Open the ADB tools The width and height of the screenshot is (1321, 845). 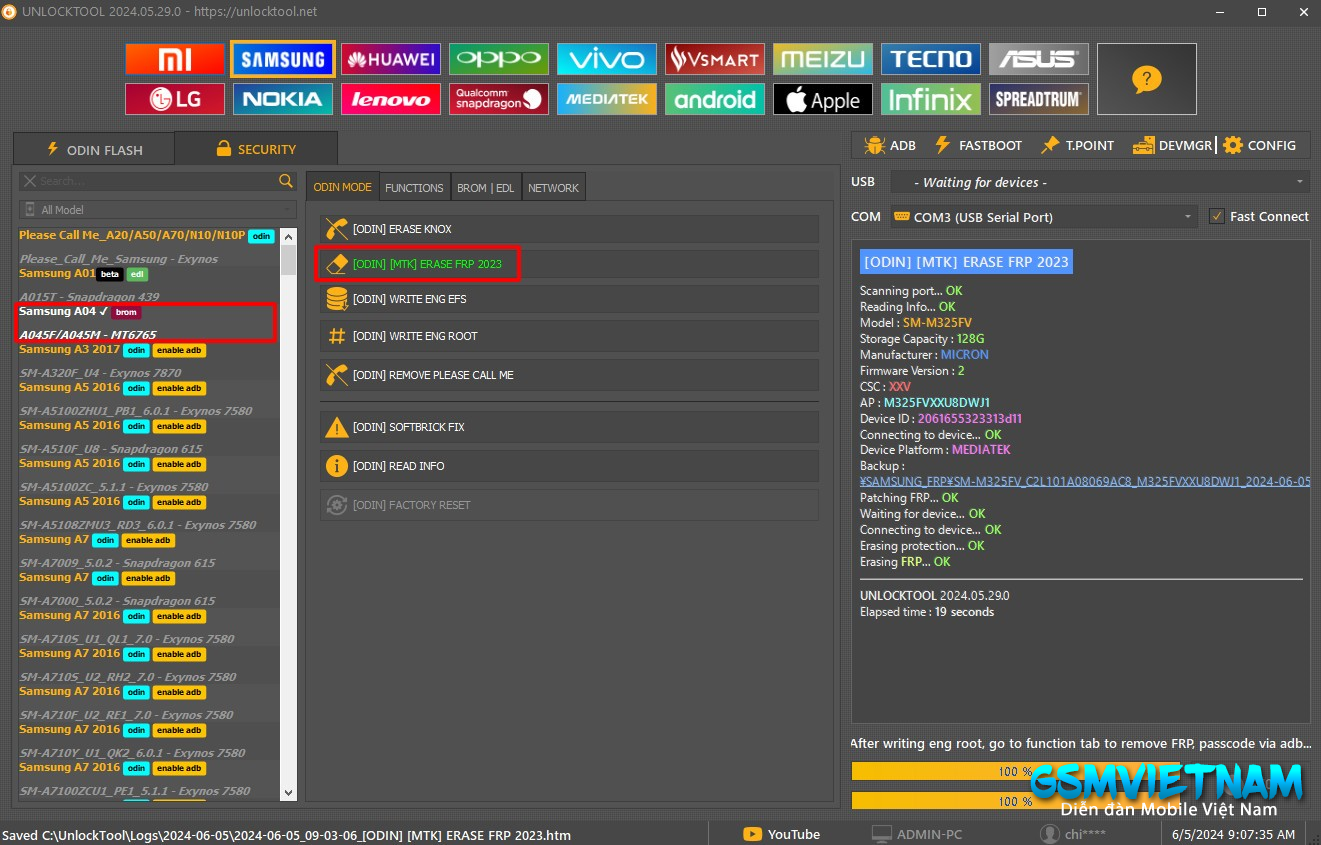[890, 145]
